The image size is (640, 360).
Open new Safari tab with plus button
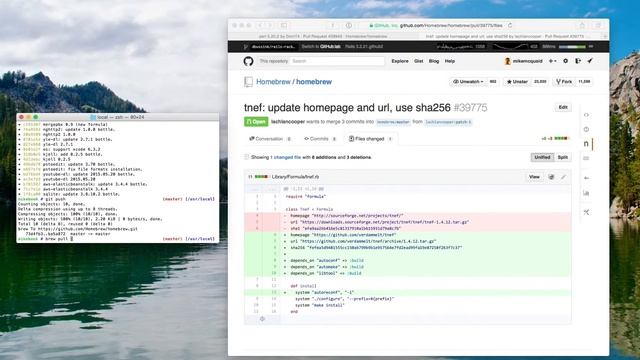(x=605, y=36)
